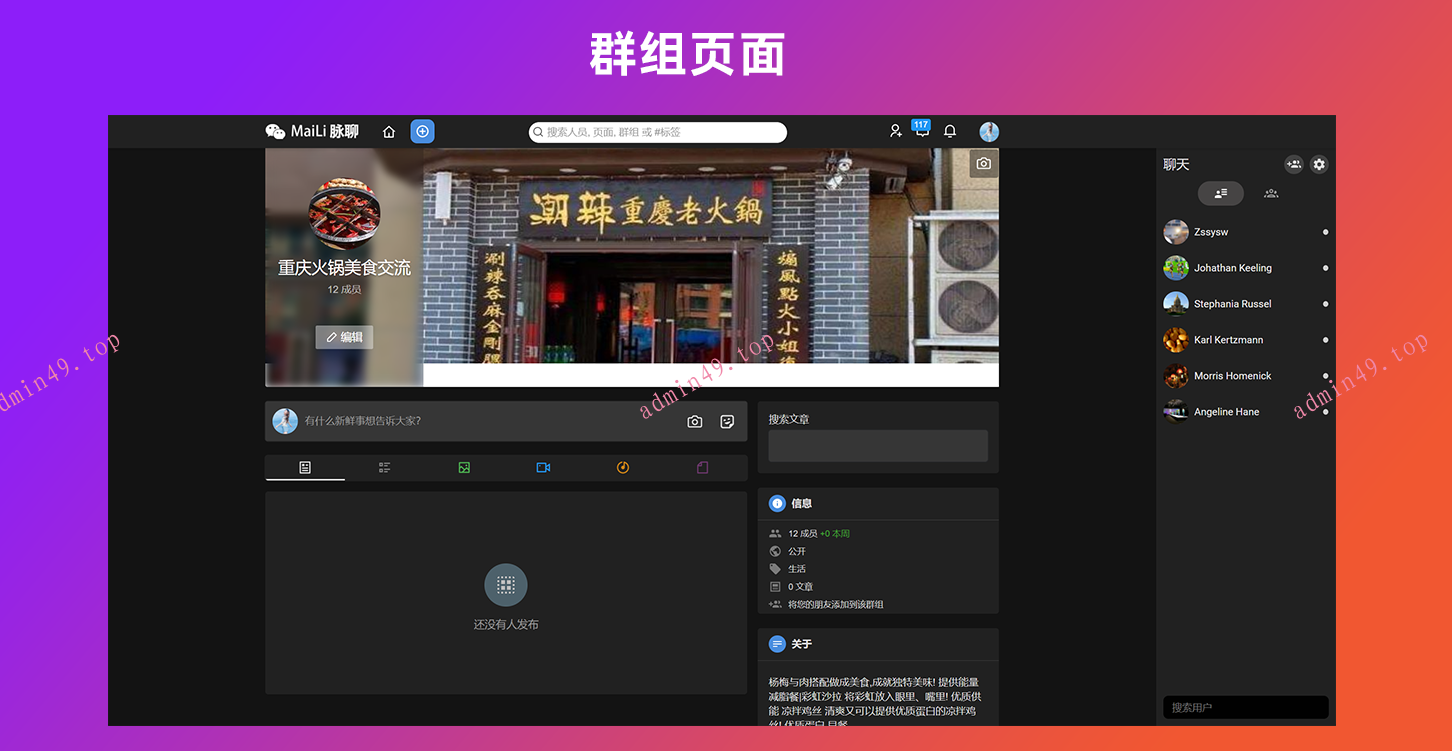This screenshot has width=1452, height=751.
Task: Open chat with Johathan Keeling
Action: click(x=1232, y=268)
